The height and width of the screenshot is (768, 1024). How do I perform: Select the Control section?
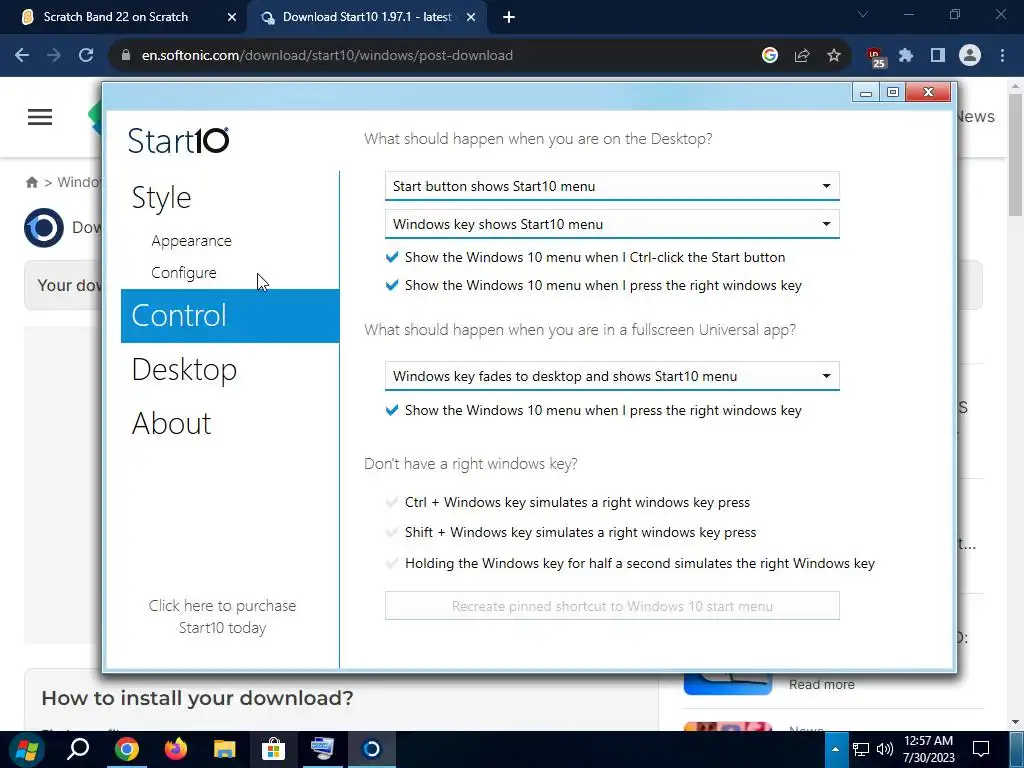click(x=230, y=315)
